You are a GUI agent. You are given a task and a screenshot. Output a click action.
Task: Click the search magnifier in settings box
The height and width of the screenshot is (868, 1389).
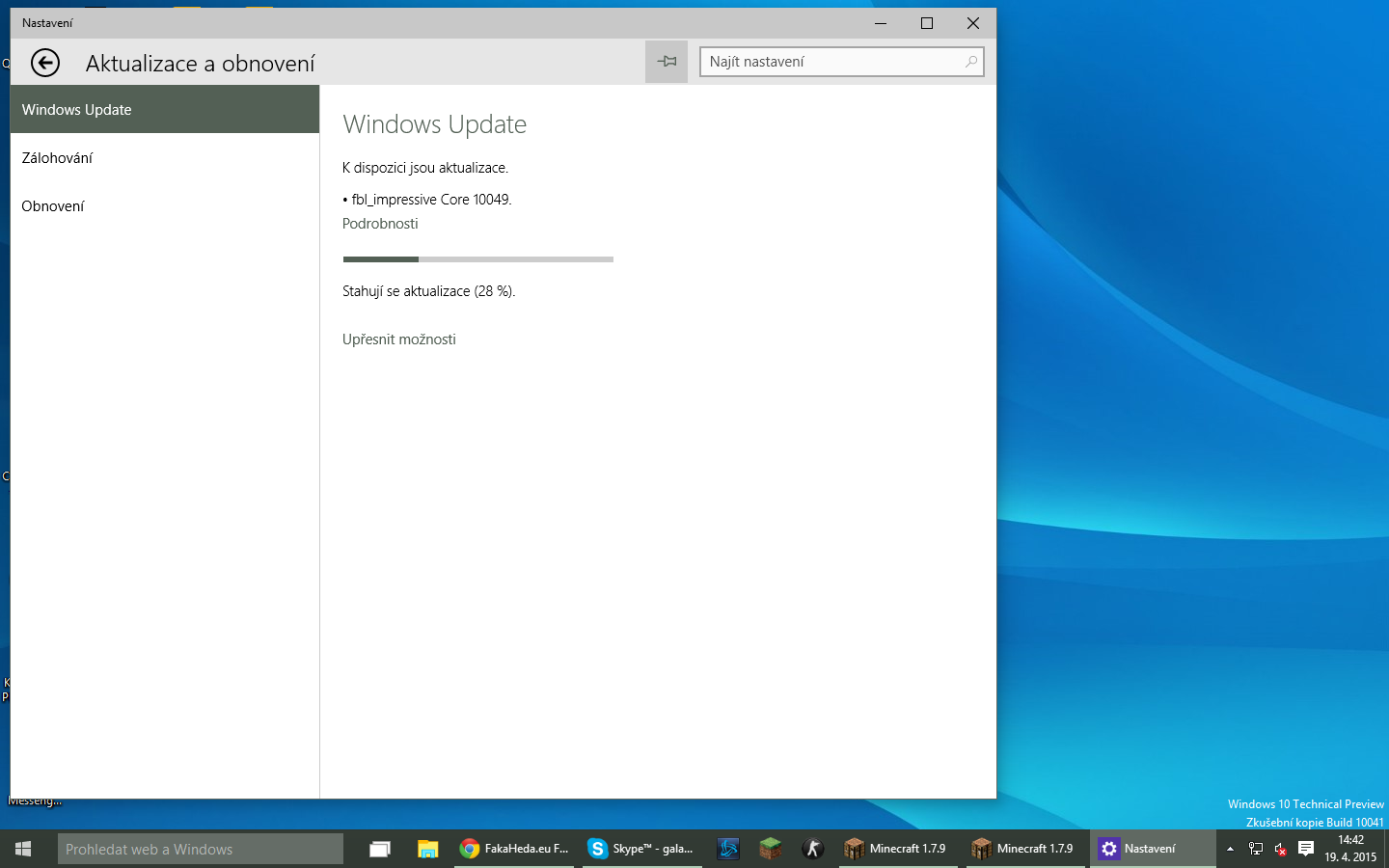tap(970, 62)
